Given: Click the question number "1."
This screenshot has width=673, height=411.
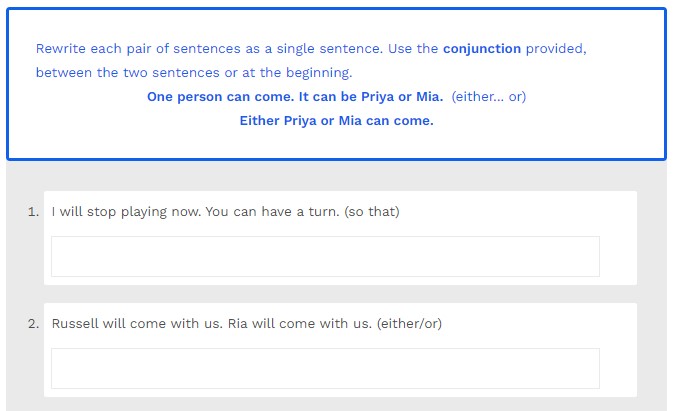Looking at the screenshot, I should (x=34, y=212).
